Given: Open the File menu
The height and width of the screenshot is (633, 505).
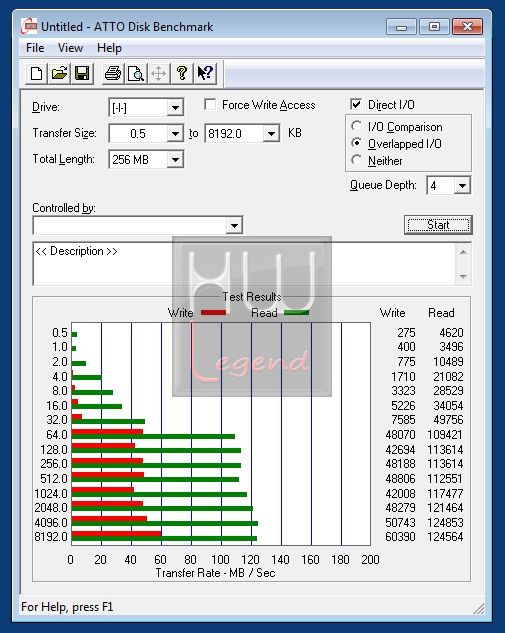Looking at the screenshot, I should (x=35, y=48).
